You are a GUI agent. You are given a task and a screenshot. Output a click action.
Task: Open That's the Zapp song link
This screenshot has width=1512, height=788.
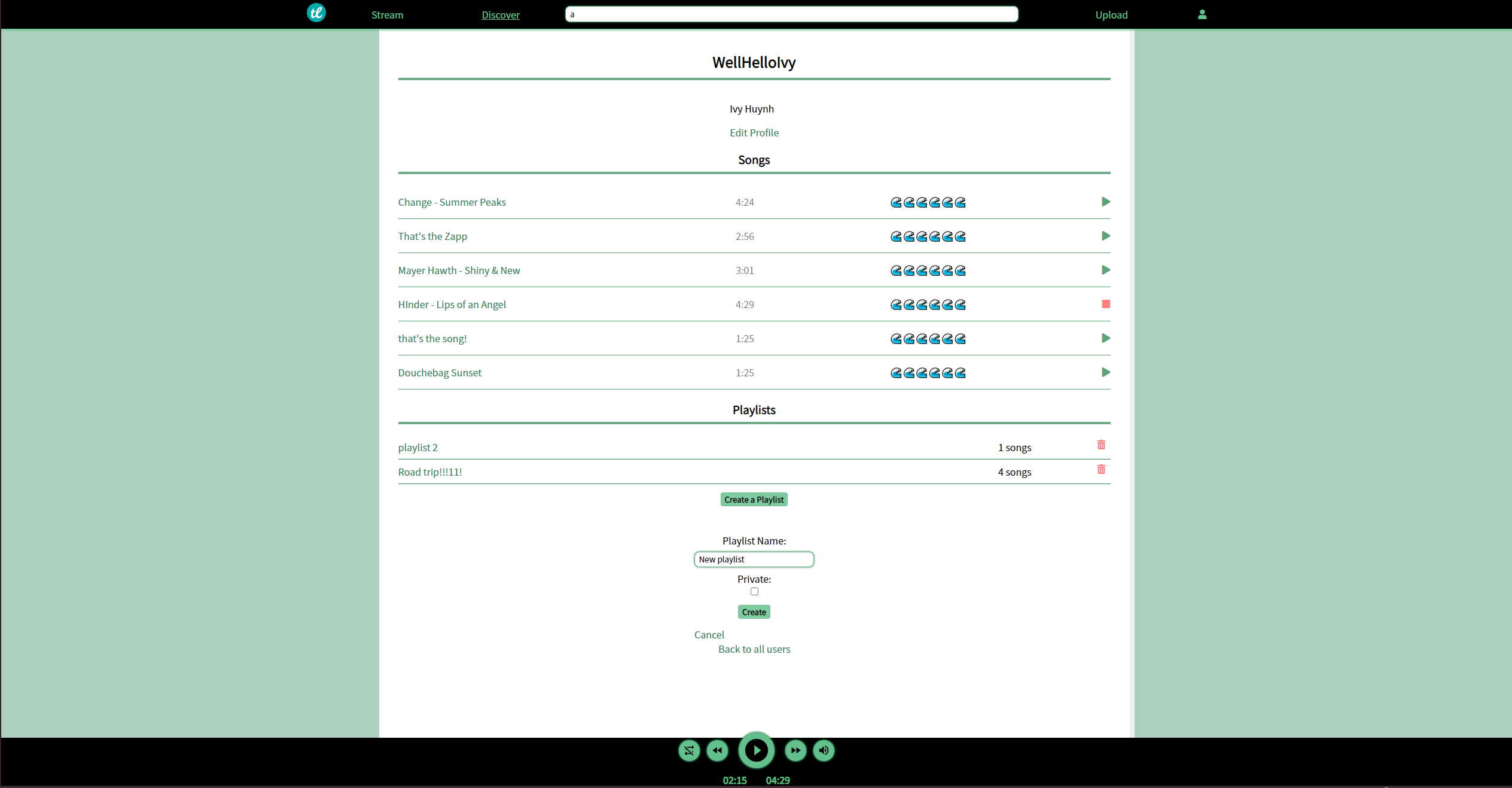click(432, 236)
